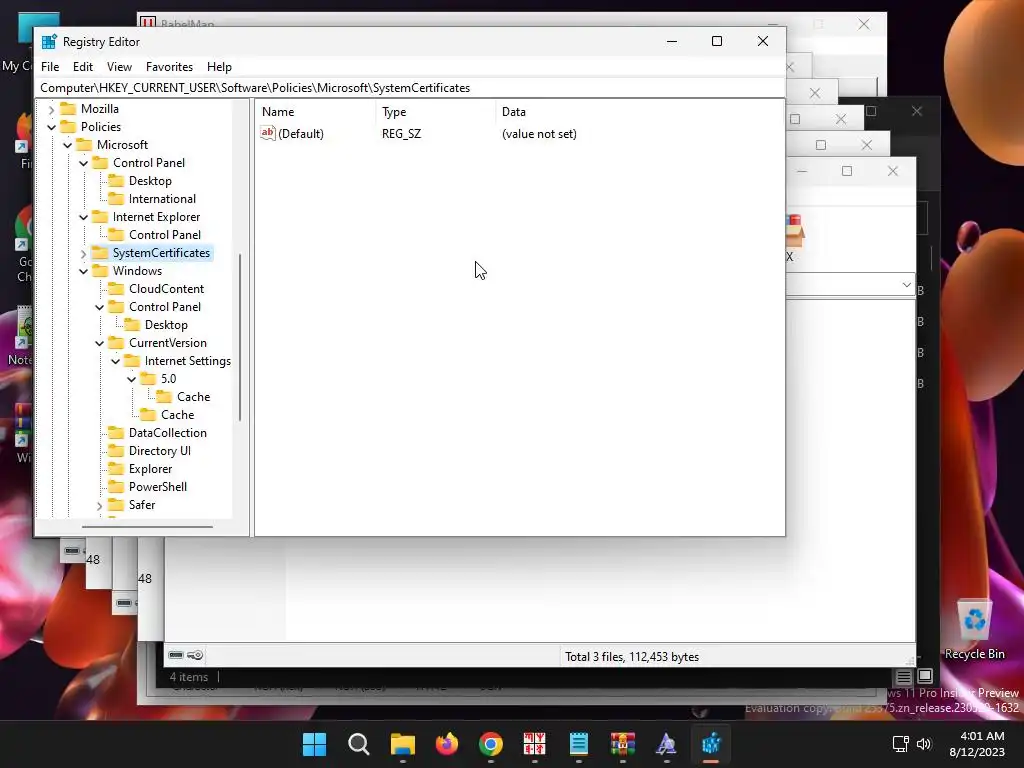Open the Notepad taskbar icon
The height and width of the screenshot is (768, 1024).
579,744
